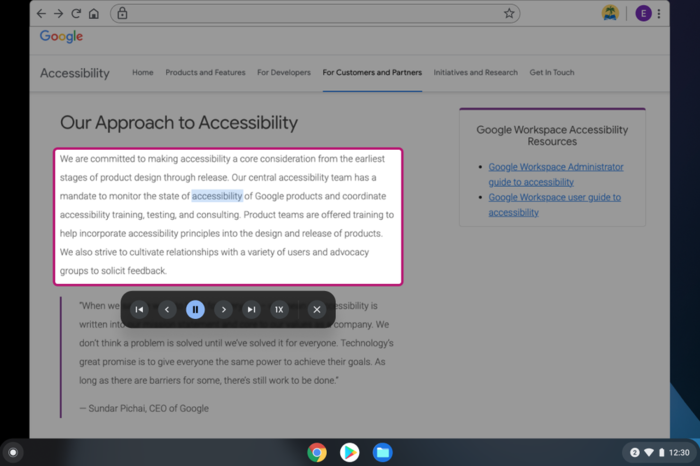Open Google Workspace user guide link

(x=554, y=205)
